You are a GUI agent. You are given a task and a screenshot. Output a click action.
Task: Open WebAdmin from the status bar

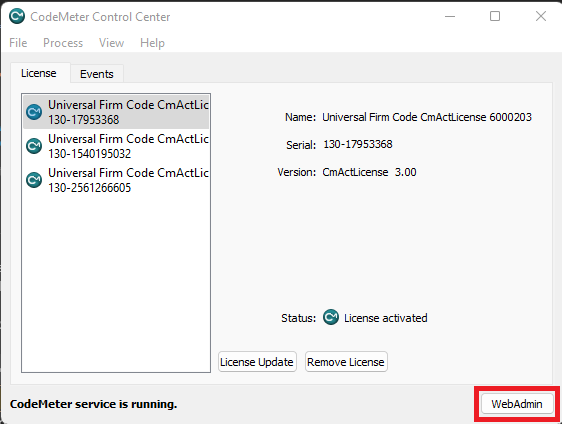[516, 404]
